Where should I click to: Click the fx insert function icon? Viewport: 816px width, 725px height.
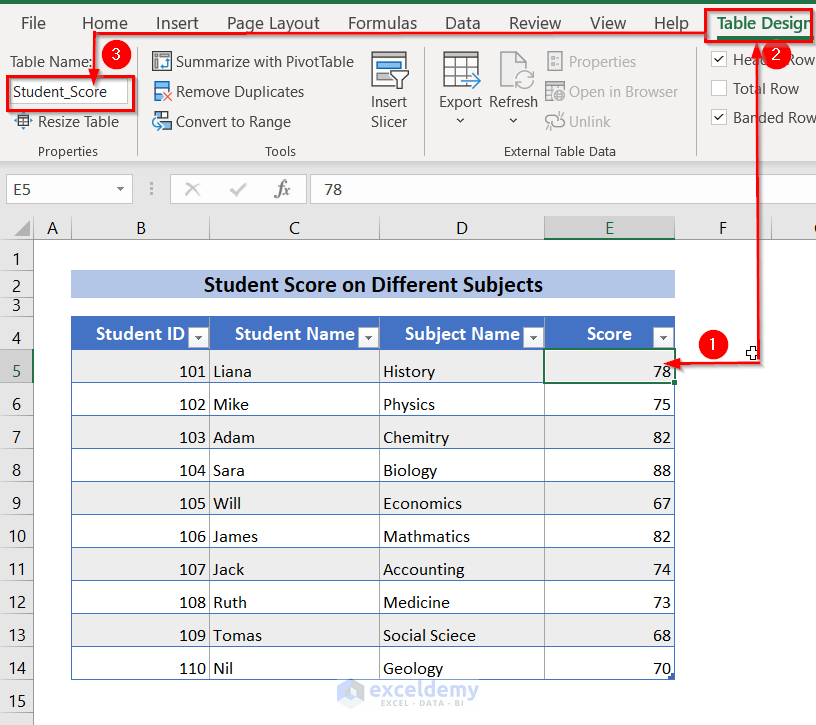click(x=282, y=189)
